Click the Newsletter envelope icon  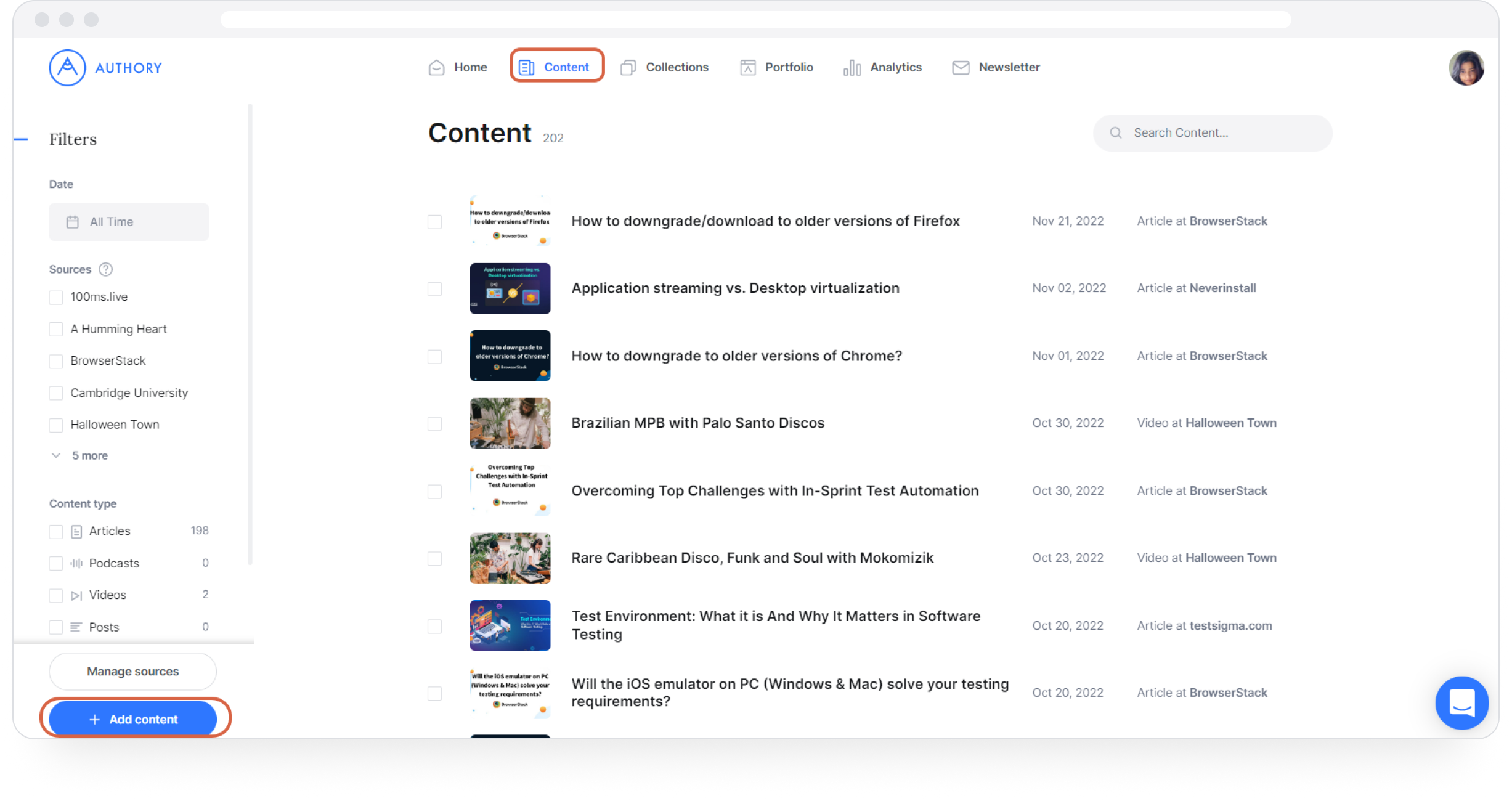tap(961, 68)
